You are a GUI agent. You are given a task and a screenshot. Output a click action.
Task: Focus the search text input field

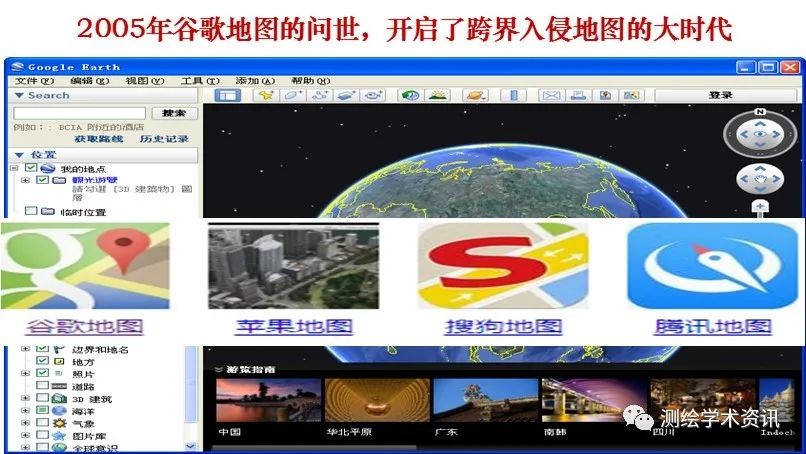coord(80,113)
